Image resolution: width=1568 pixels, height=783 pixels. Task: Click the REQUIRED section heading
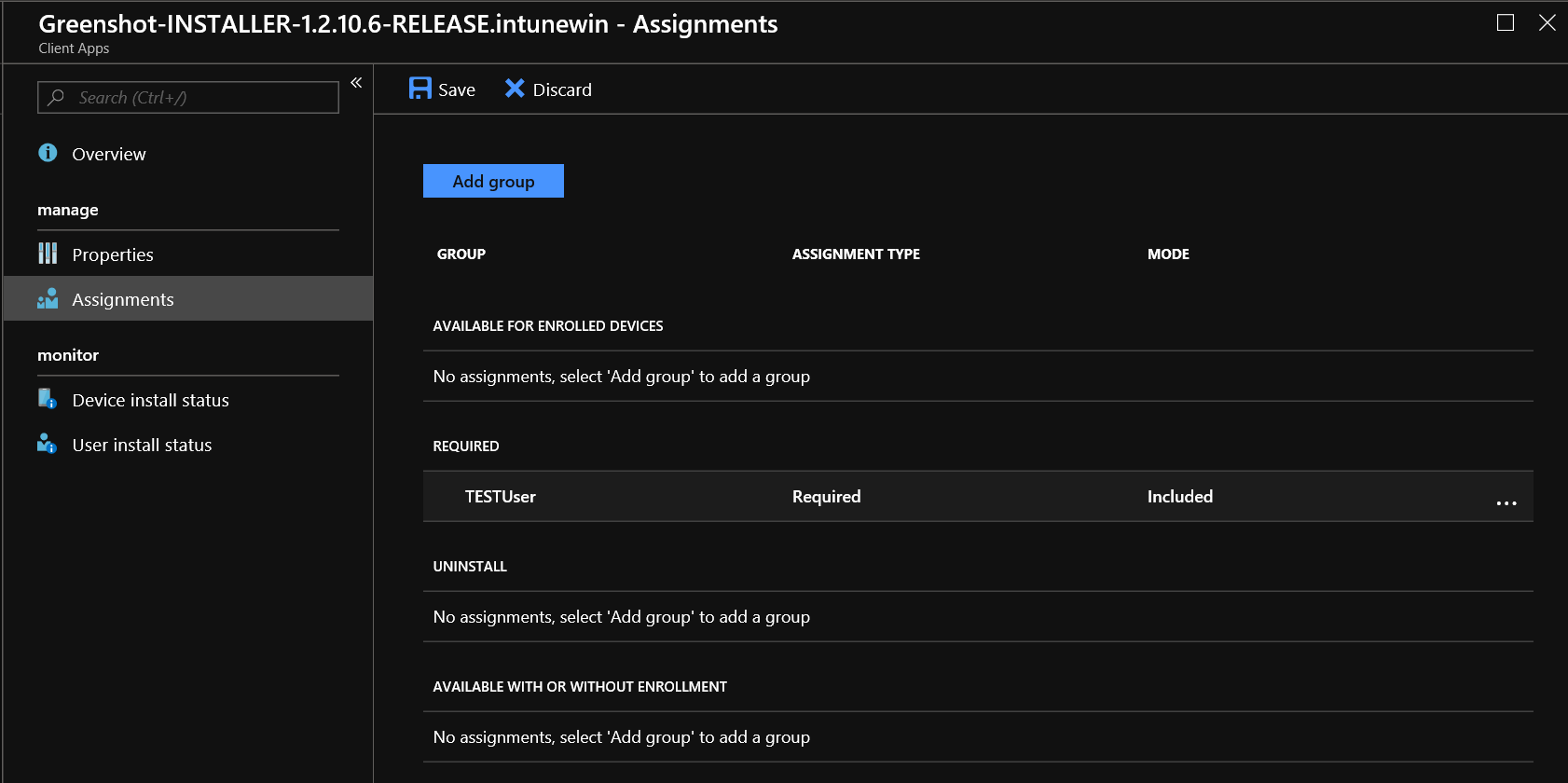point(466,446)
